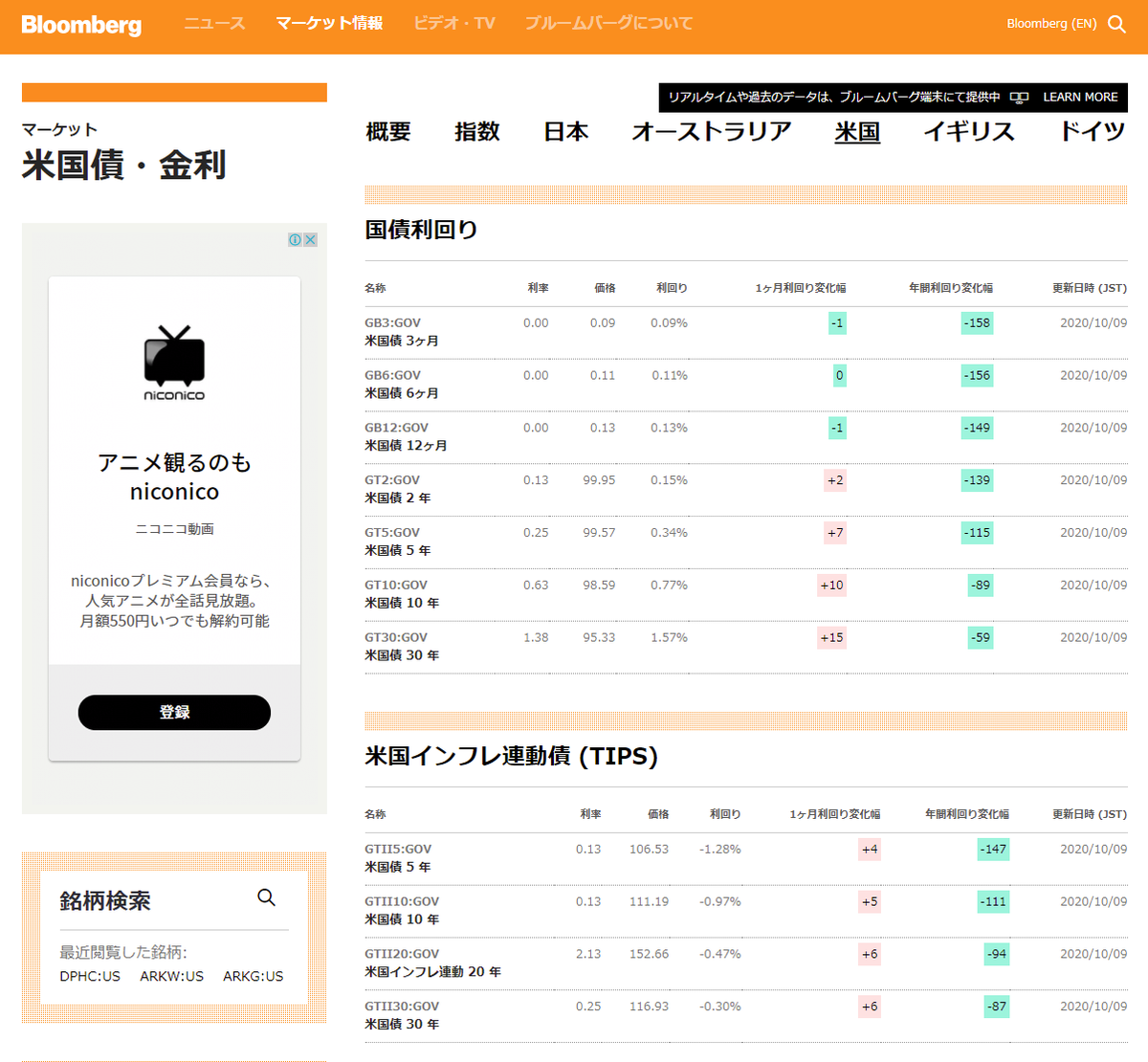Click アニメ観るのも niconico ad headline
The height and width of the screenshot is (1062, 1148).
click(174, 477)
